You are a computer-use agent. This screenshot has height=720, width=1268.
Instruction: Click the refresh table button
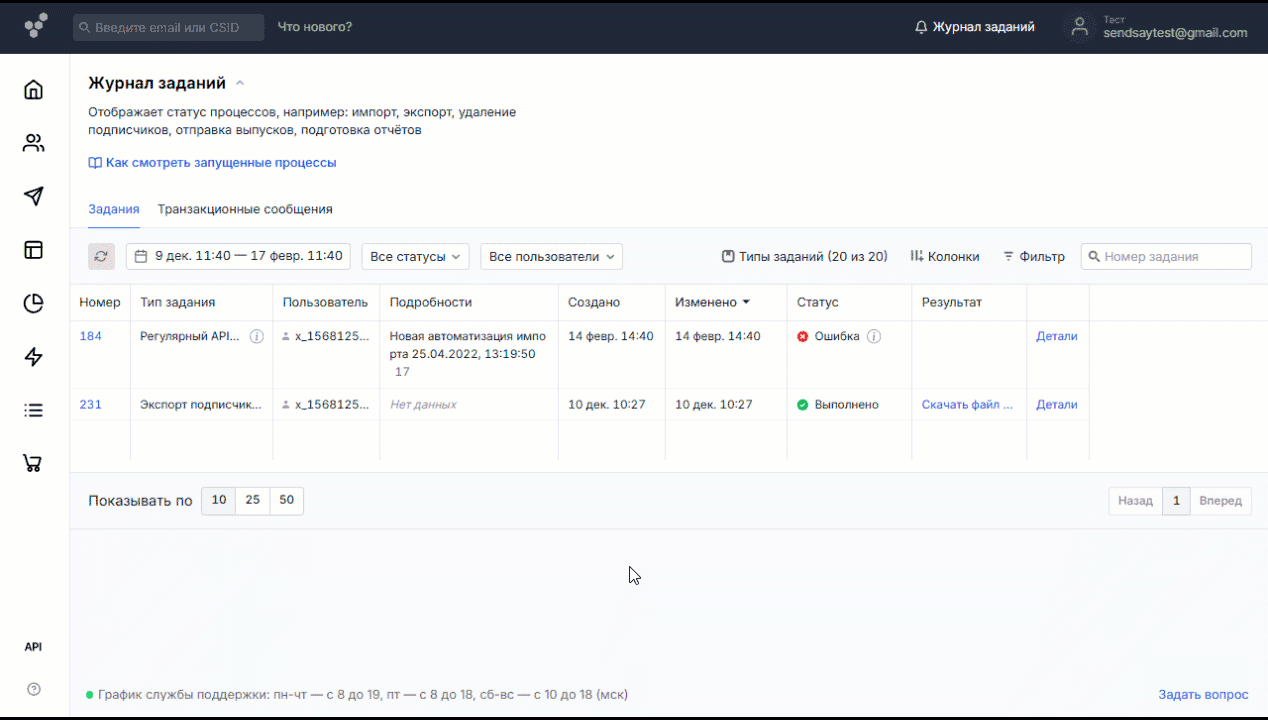[x=101, y=257]
